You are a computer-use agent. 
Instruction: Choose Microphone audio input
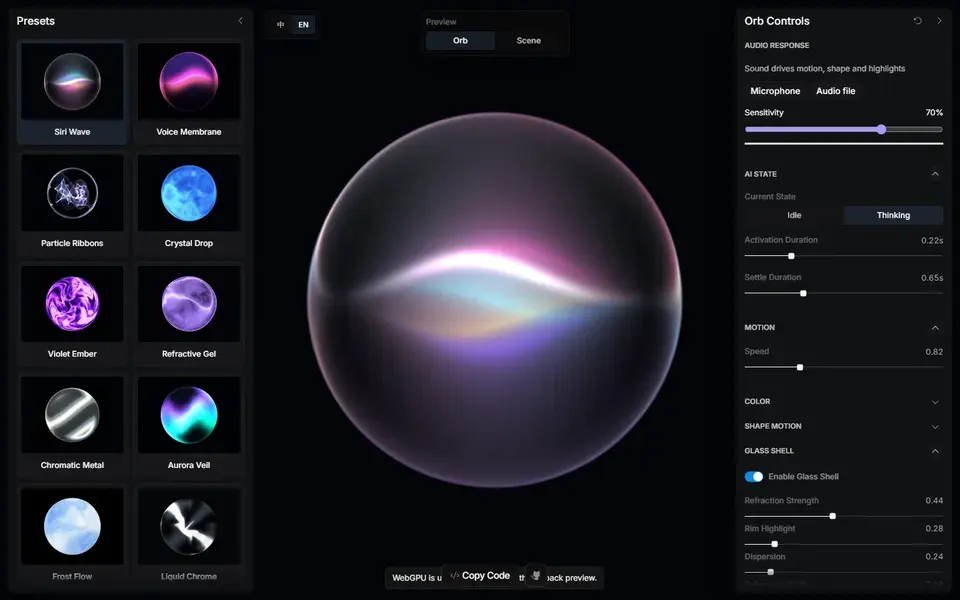coord(775,91)
